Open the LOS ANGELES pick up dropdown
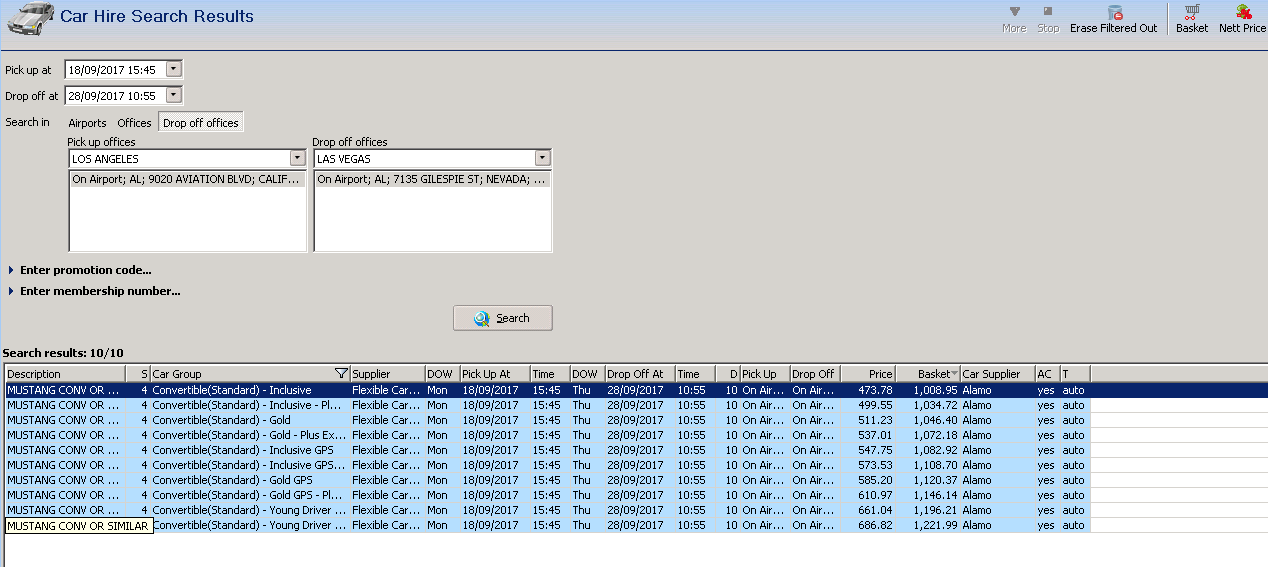This screenshot has height=567, width=1268. (297, 158)
